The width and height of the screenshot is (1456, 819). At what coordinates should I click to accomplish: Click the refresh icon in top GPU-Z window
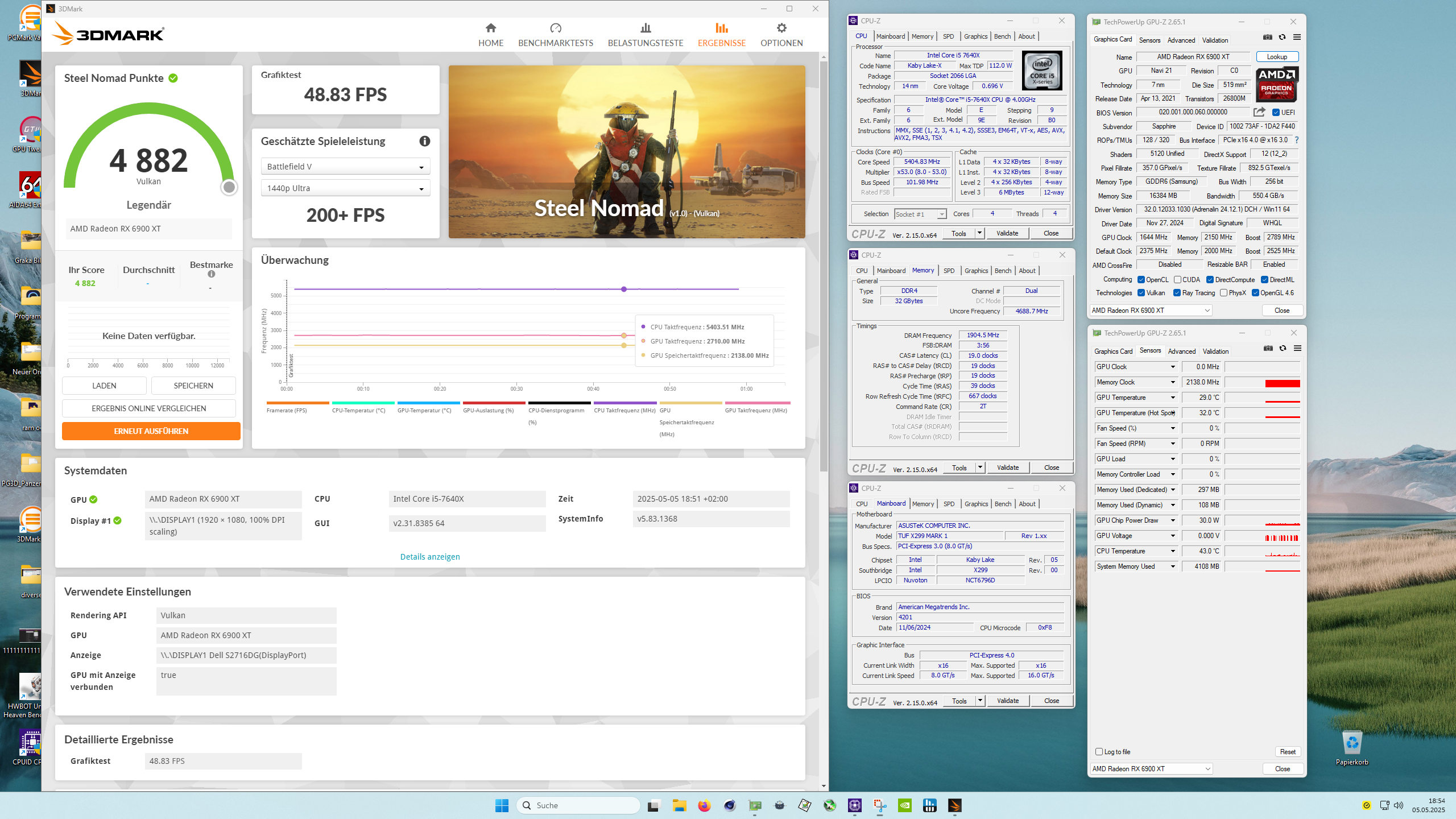(x=1282, y=37)
